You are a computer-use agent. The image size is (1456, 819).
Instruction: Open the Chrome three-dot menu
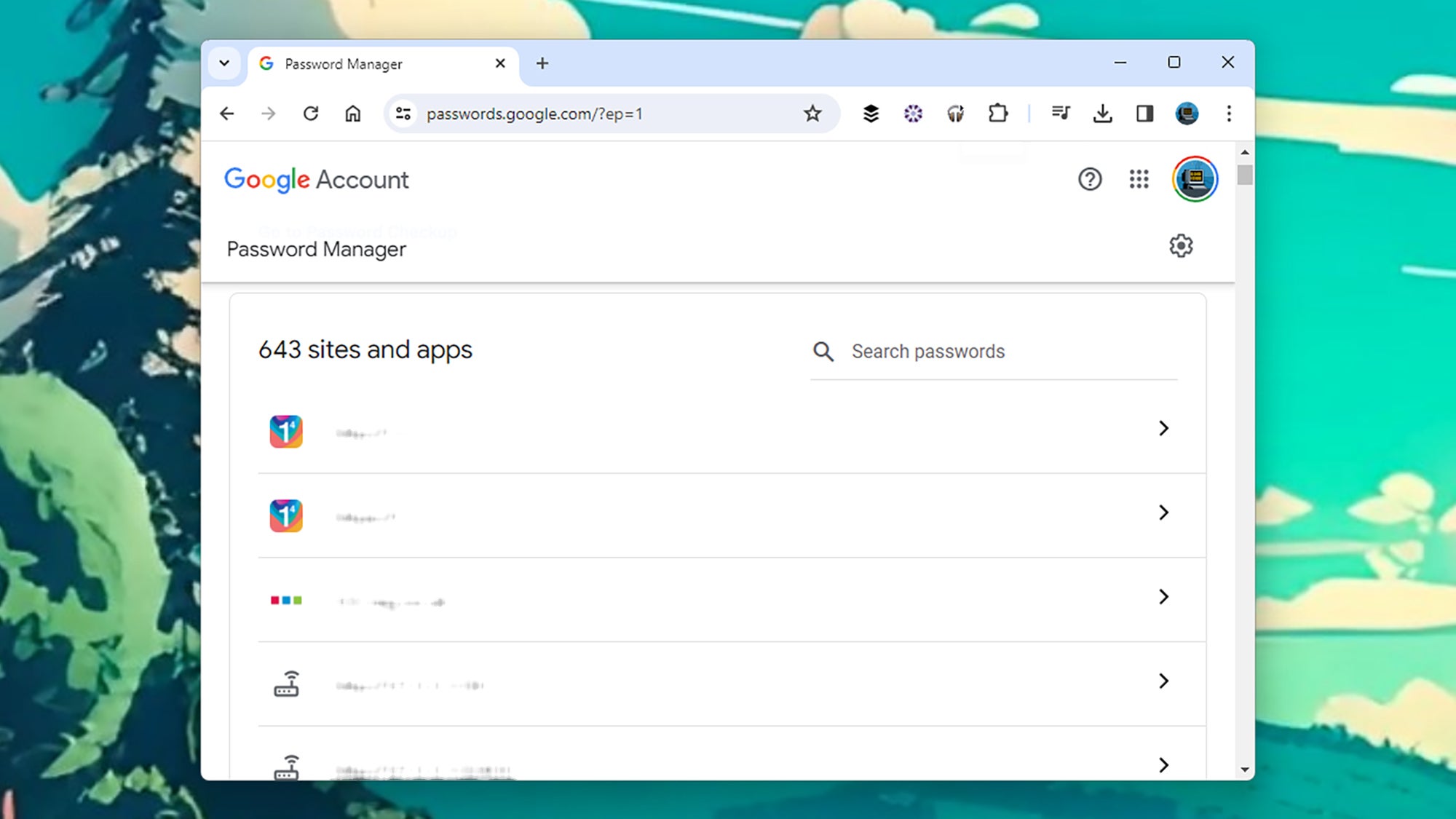tap(1229, 114)
